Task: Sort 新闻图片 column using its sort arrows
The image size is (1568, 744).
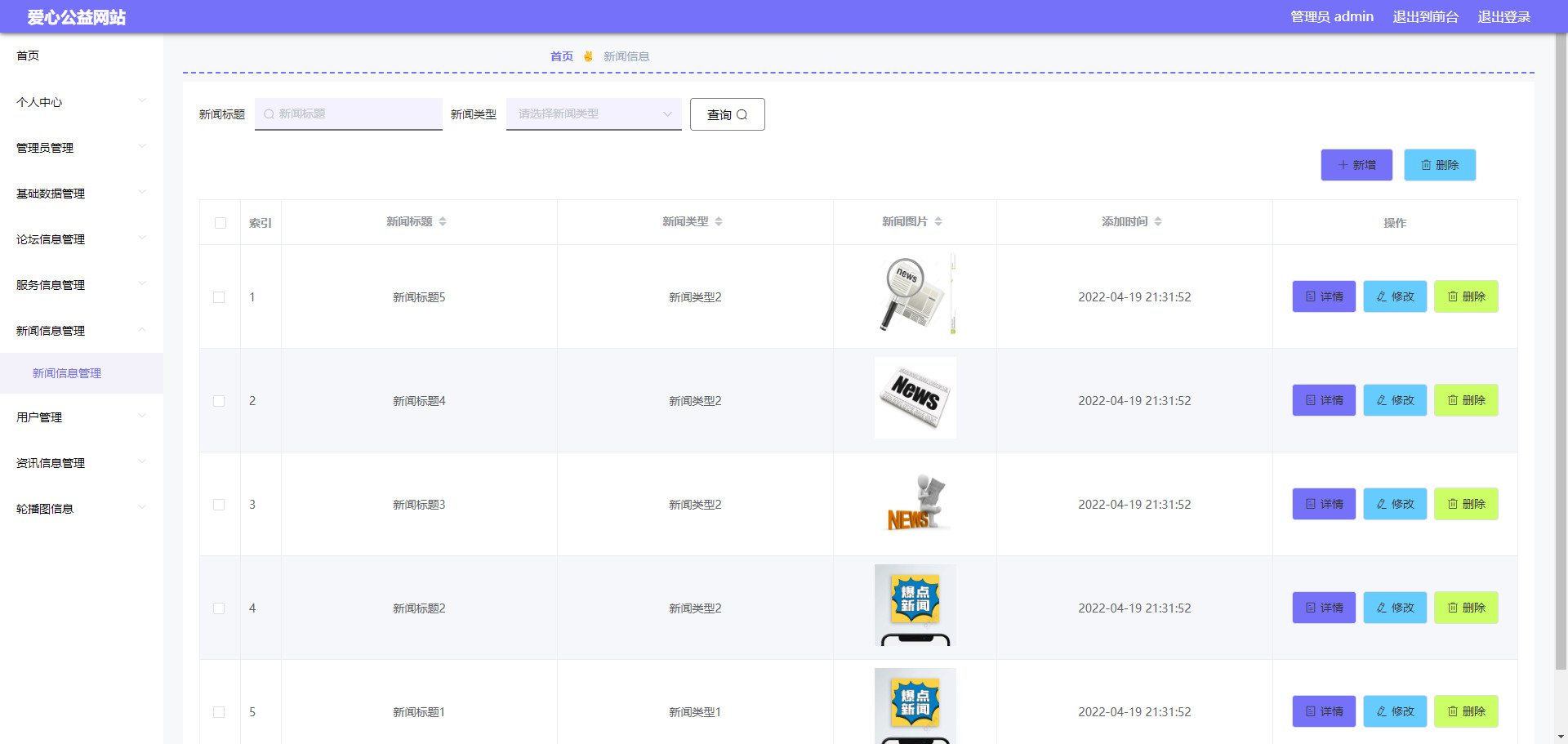Action: pyautogui.click(x=938, y=221)
